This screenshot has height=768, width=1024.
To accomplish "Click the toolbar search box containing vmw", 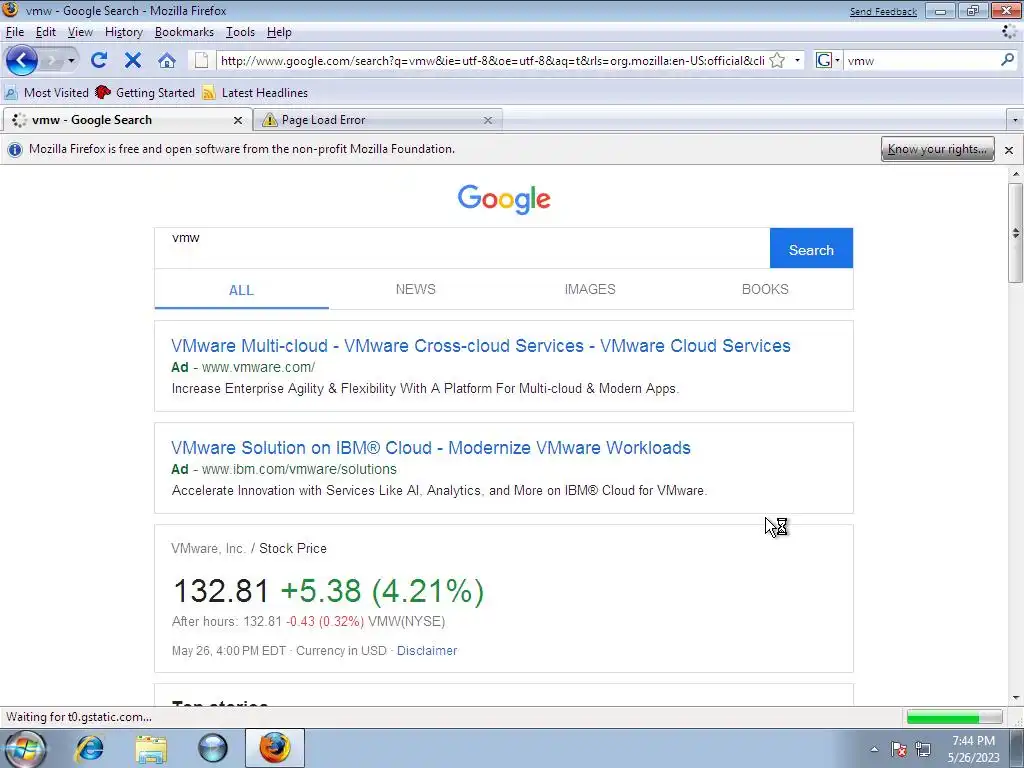I will 921,61.
